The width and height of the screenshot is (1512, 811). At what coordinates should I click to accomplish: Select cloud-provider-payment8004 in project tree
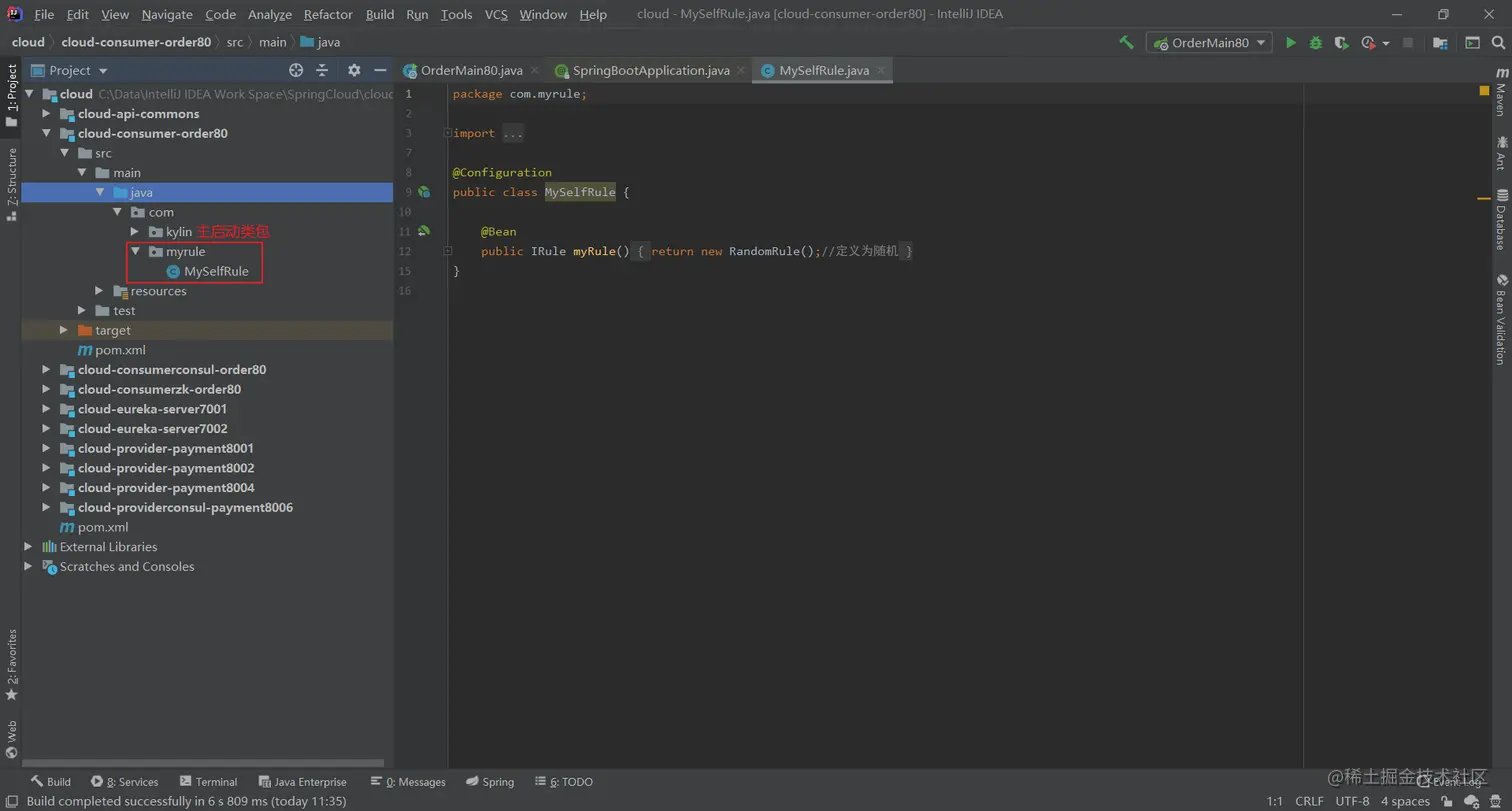(x=166, y=488)
